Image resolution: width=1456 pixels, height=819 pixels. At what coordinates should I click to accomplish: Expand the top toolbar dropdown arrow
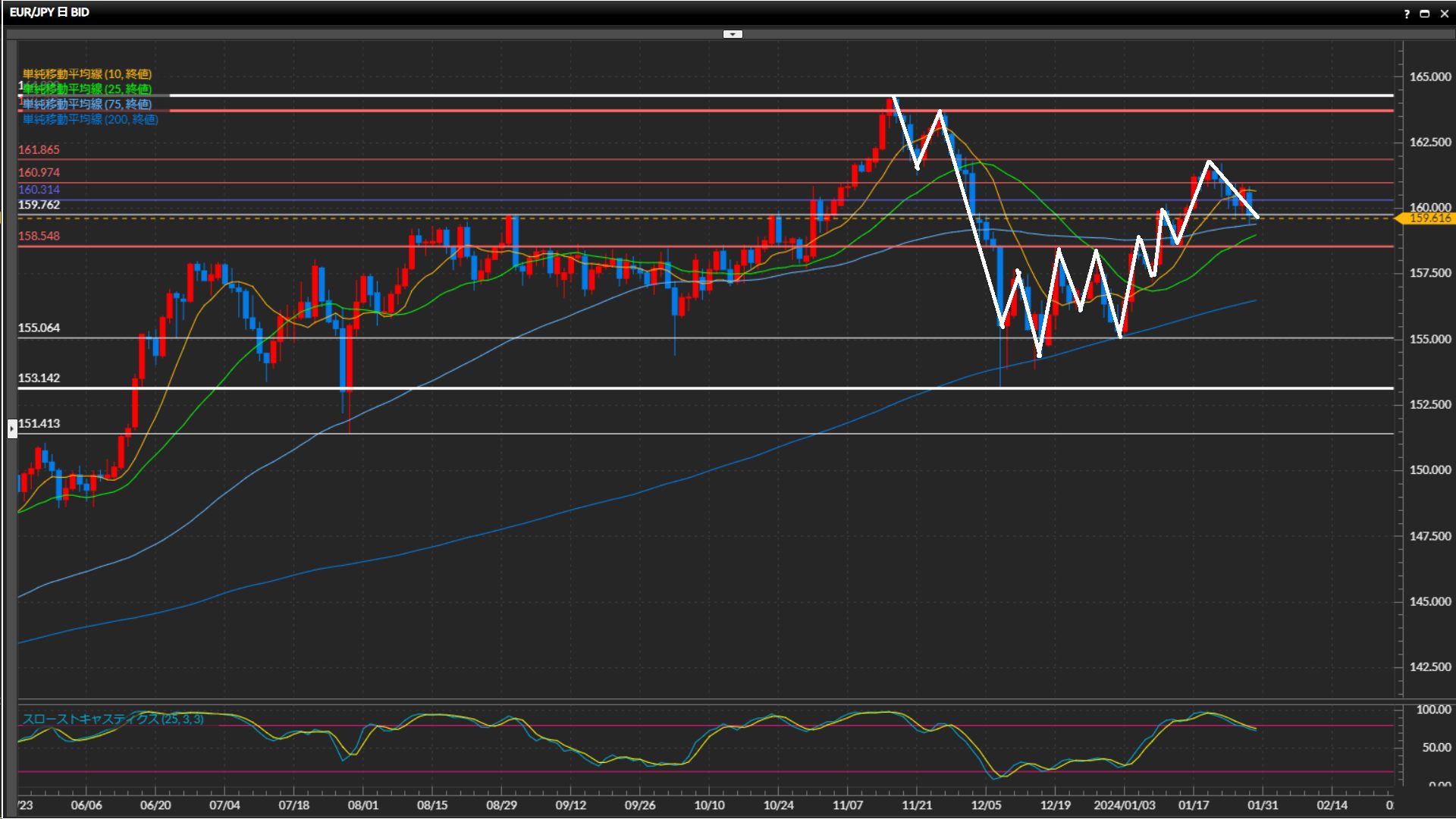pos(733,34)
